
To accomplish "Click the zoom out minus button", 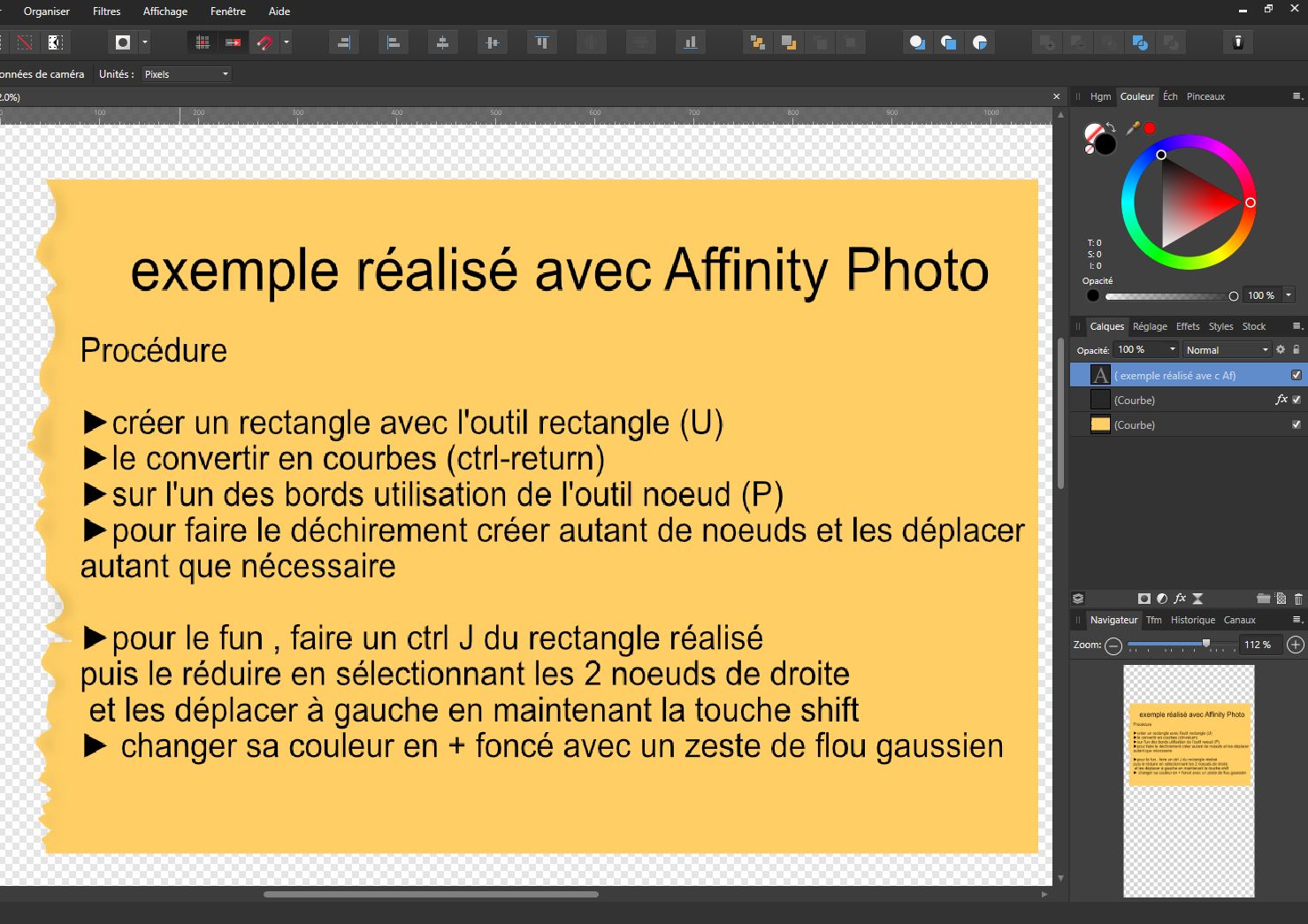I will (1113, 645).
